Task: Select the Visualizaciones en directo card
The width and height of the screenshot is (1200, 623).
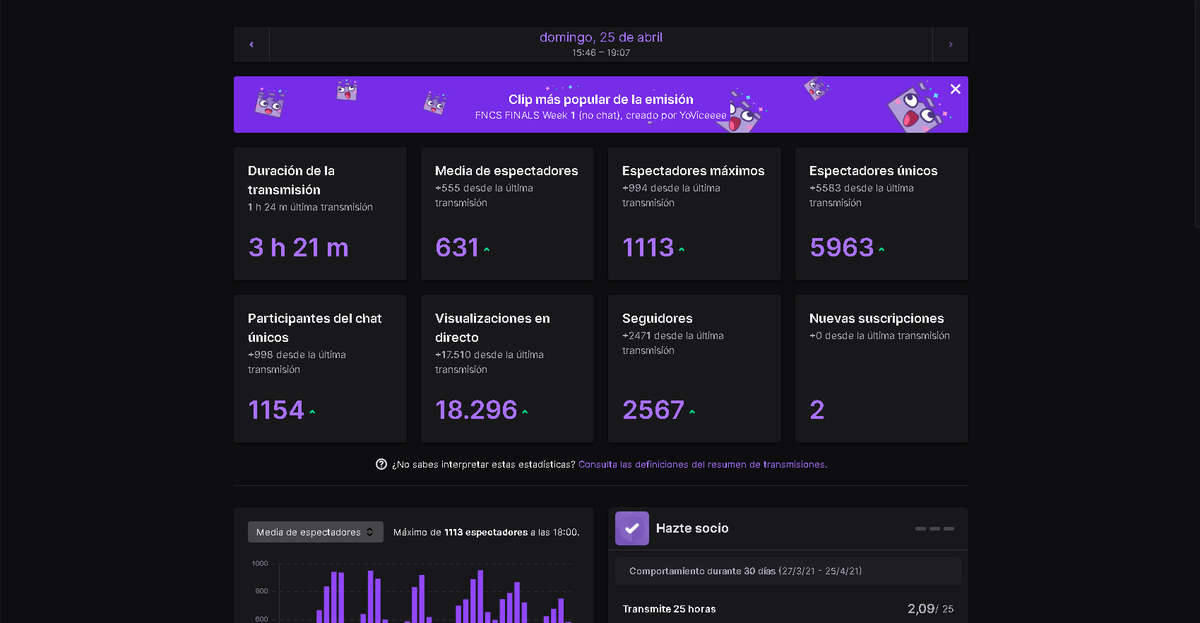Action: point(507,369)
